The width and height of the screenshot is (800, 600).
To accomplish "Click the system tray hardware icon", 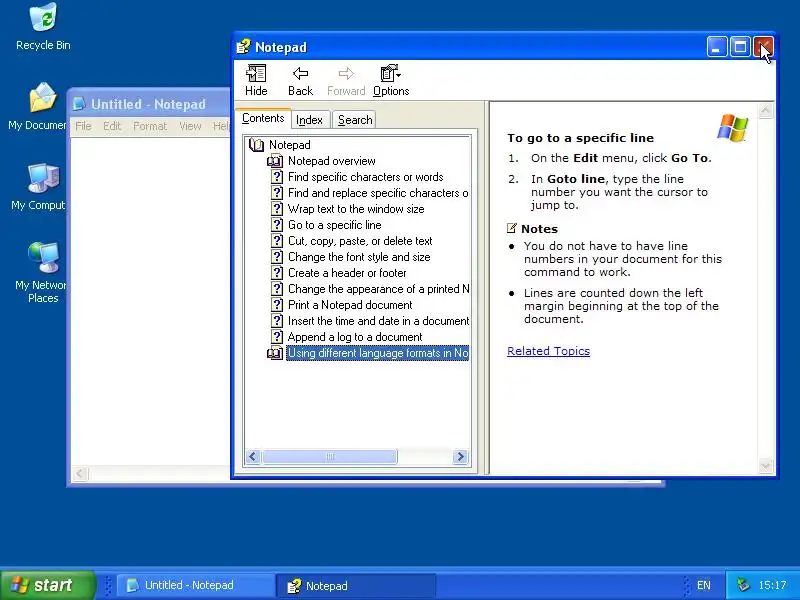I will coord(743,585).
